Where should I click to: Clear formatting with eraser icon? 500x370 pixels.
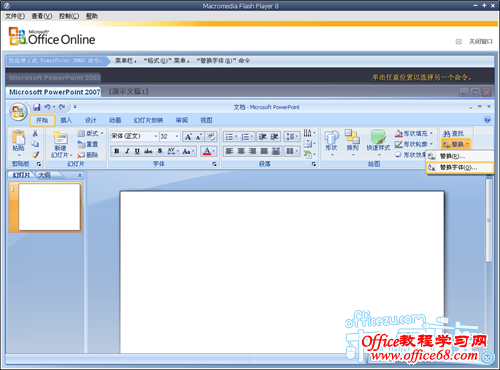(211, 136)
